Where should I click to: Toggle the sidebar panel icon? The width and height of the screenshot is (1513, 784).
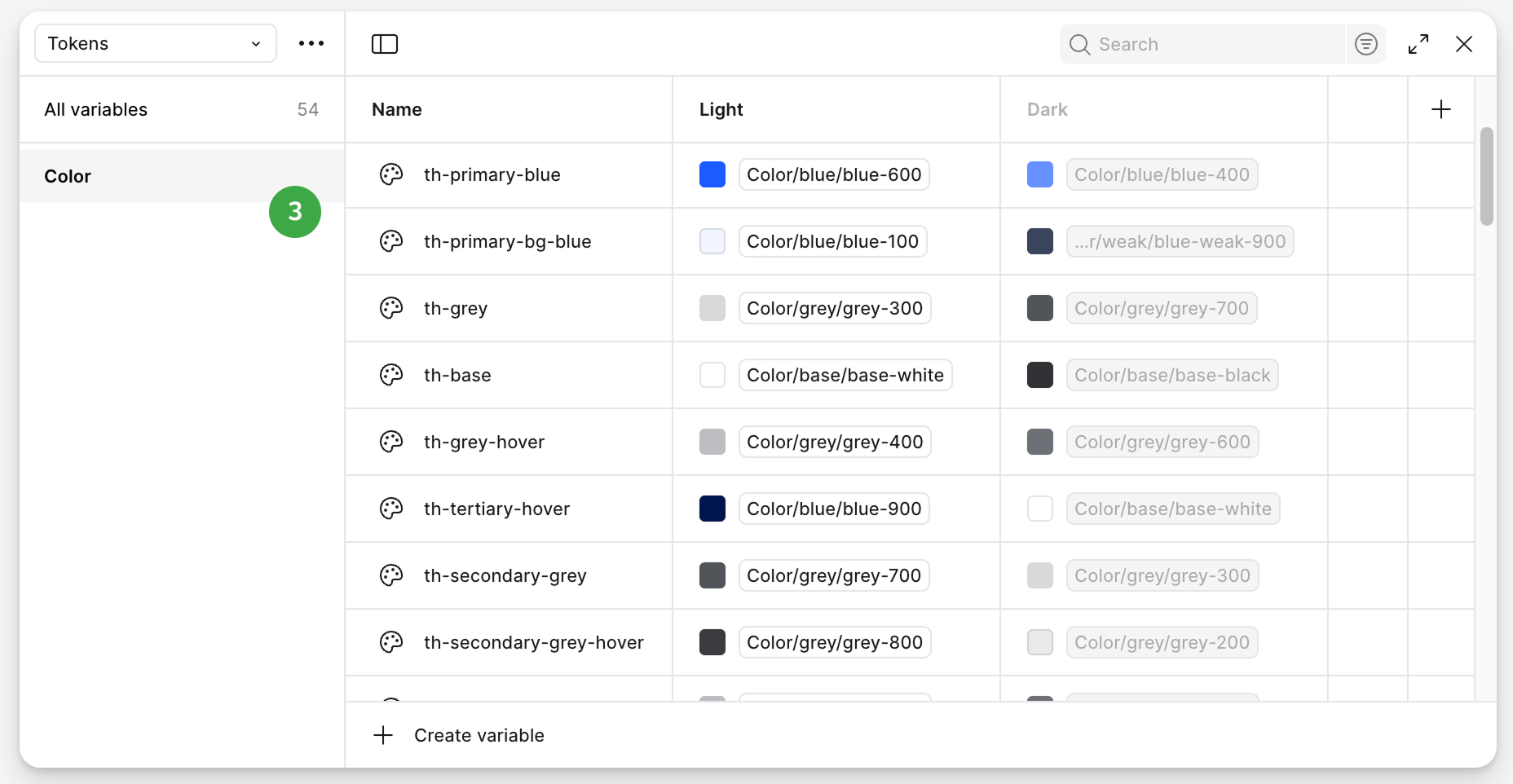[384, 44]
